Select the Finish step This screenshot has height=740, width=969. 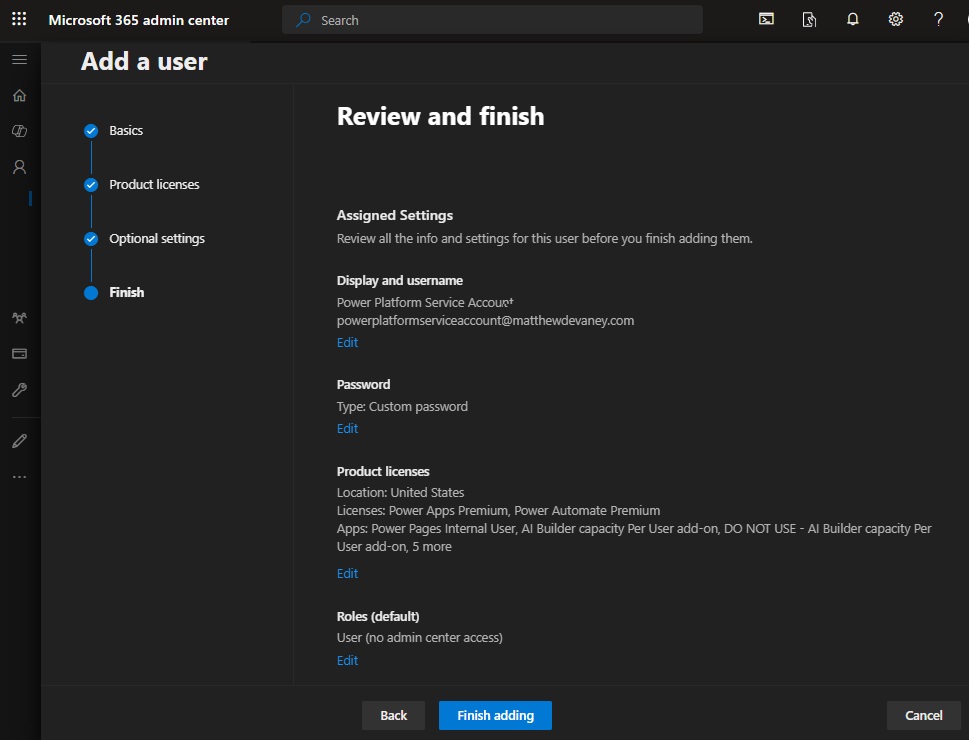click(x=127, y=292)
